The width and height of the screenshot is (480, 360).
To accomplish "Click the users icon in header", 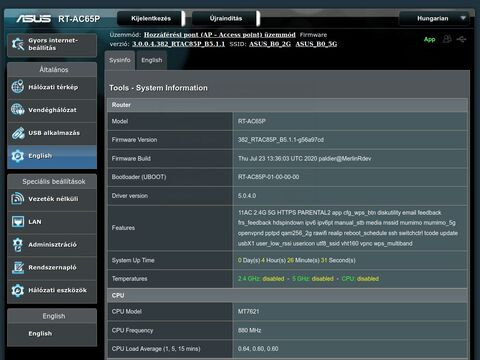I will point(447,39).
